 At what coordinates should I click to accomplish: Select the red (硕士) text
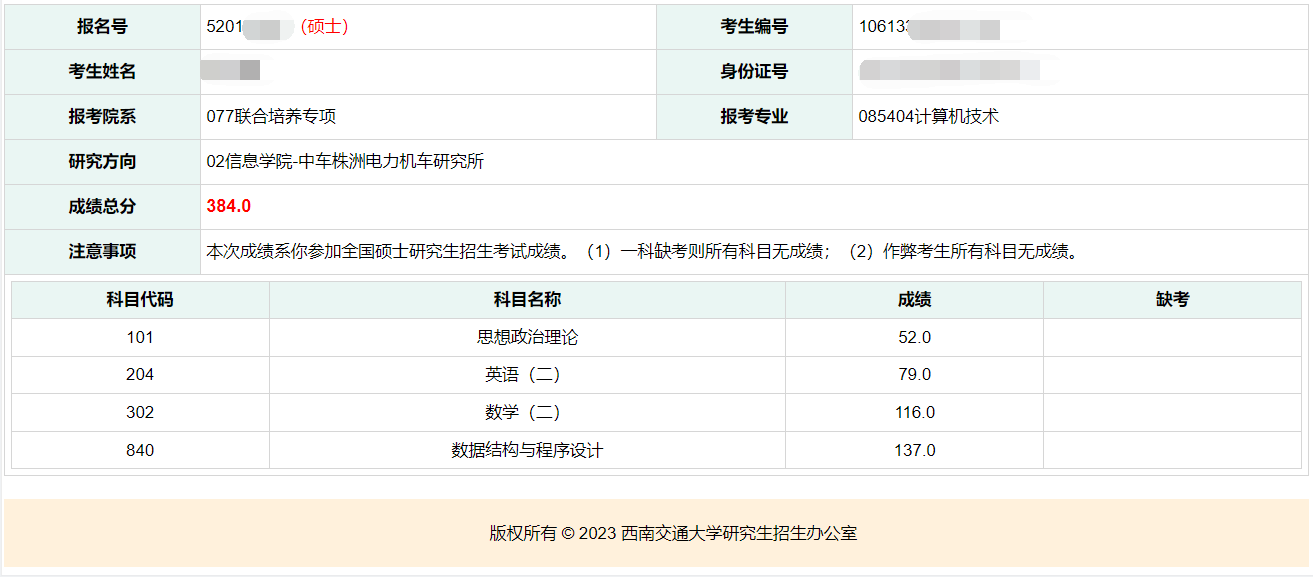324,27
